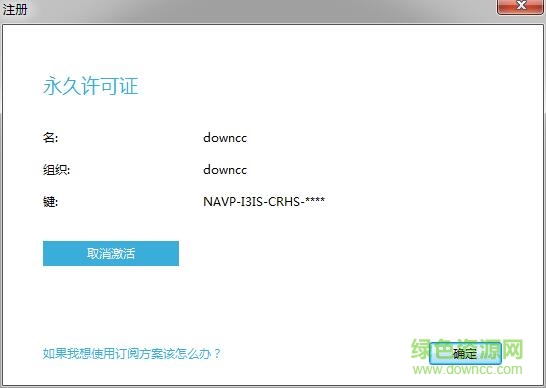Click the masked **** part of the key

pos(315,200)
